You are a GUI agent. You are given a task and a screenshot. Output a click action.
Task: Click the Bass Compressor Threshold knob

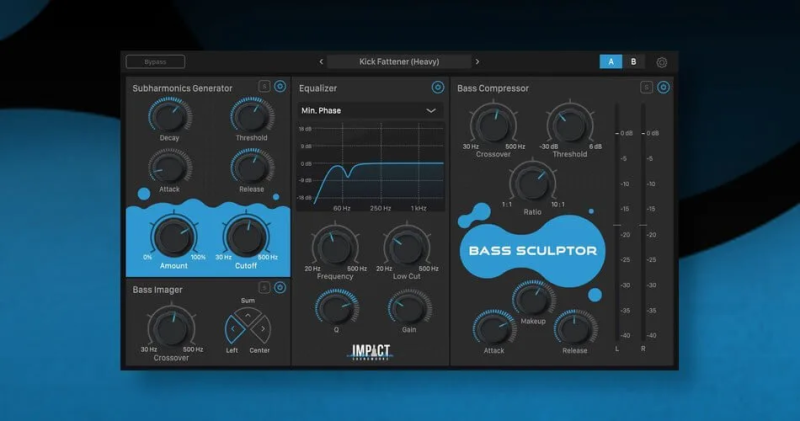(x=570, y=125)
